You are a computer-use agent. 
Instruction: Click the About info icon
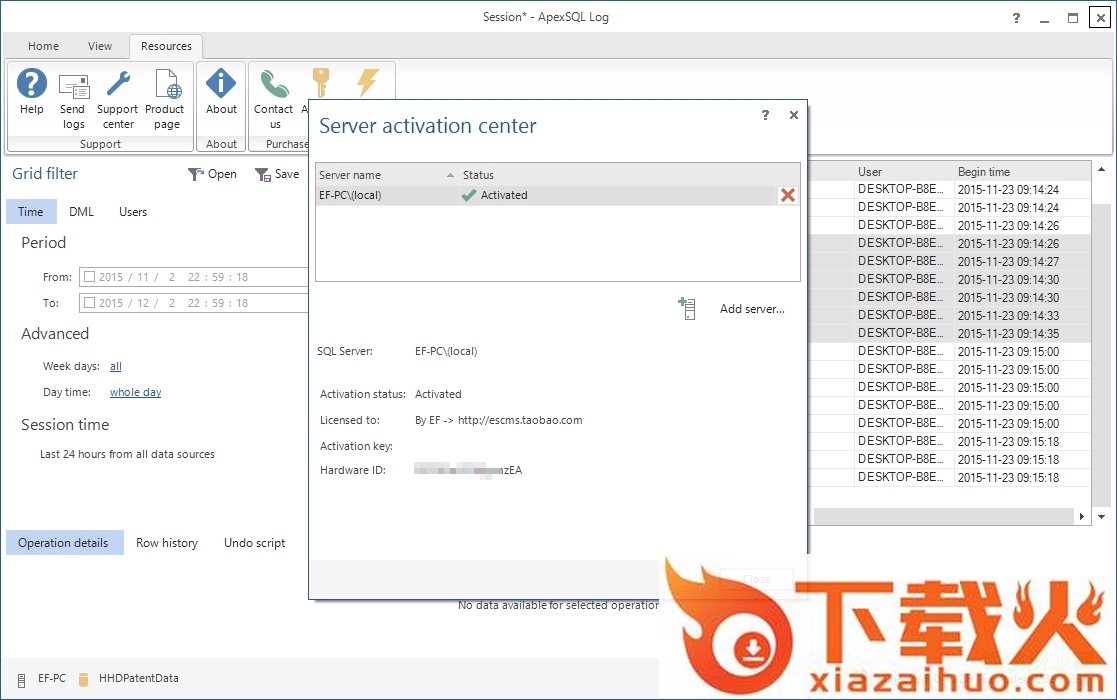pos(221,83)
